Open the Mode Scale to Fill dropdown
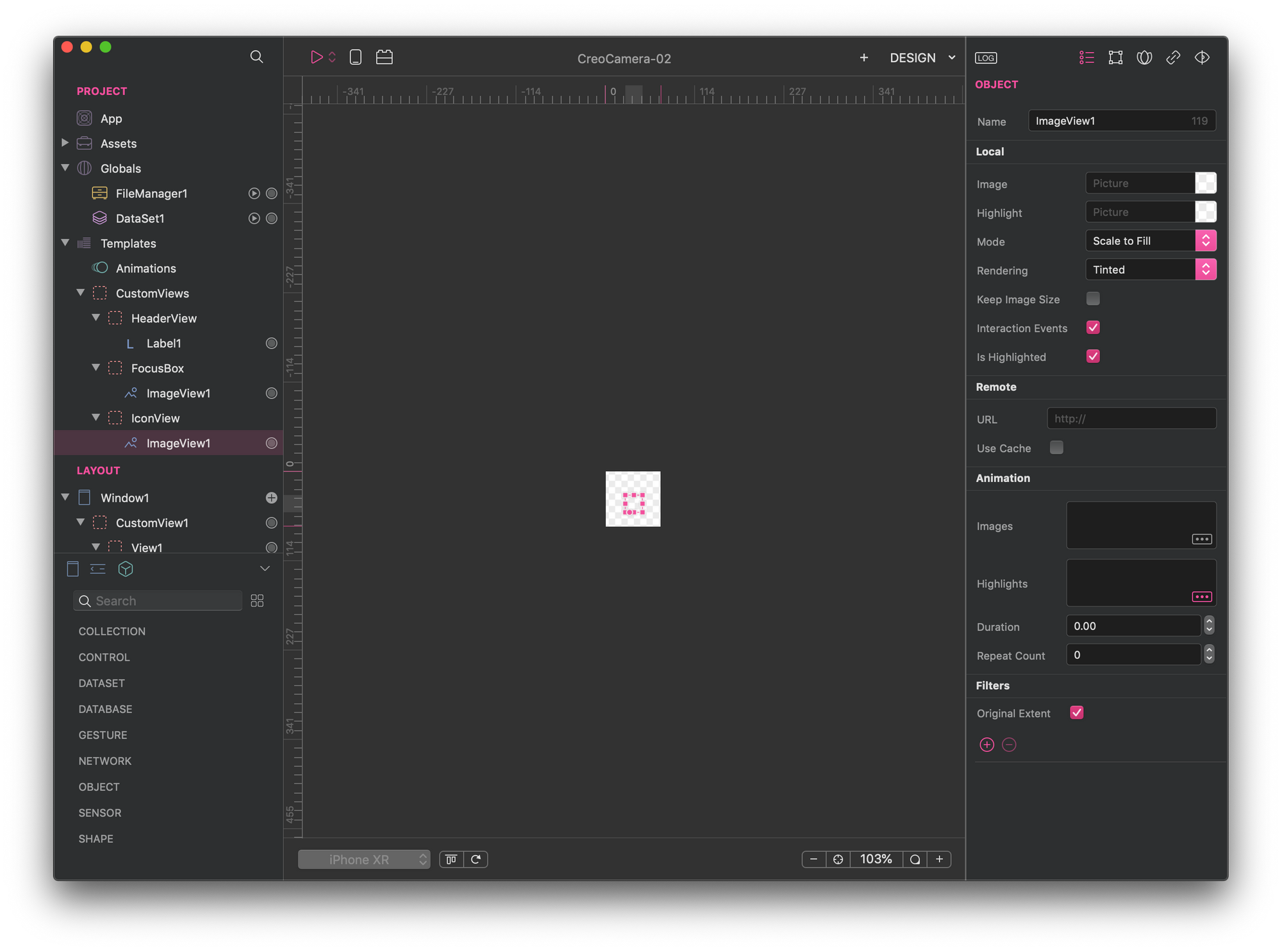Screen dimensions: 1282x952 [1150, 241]
